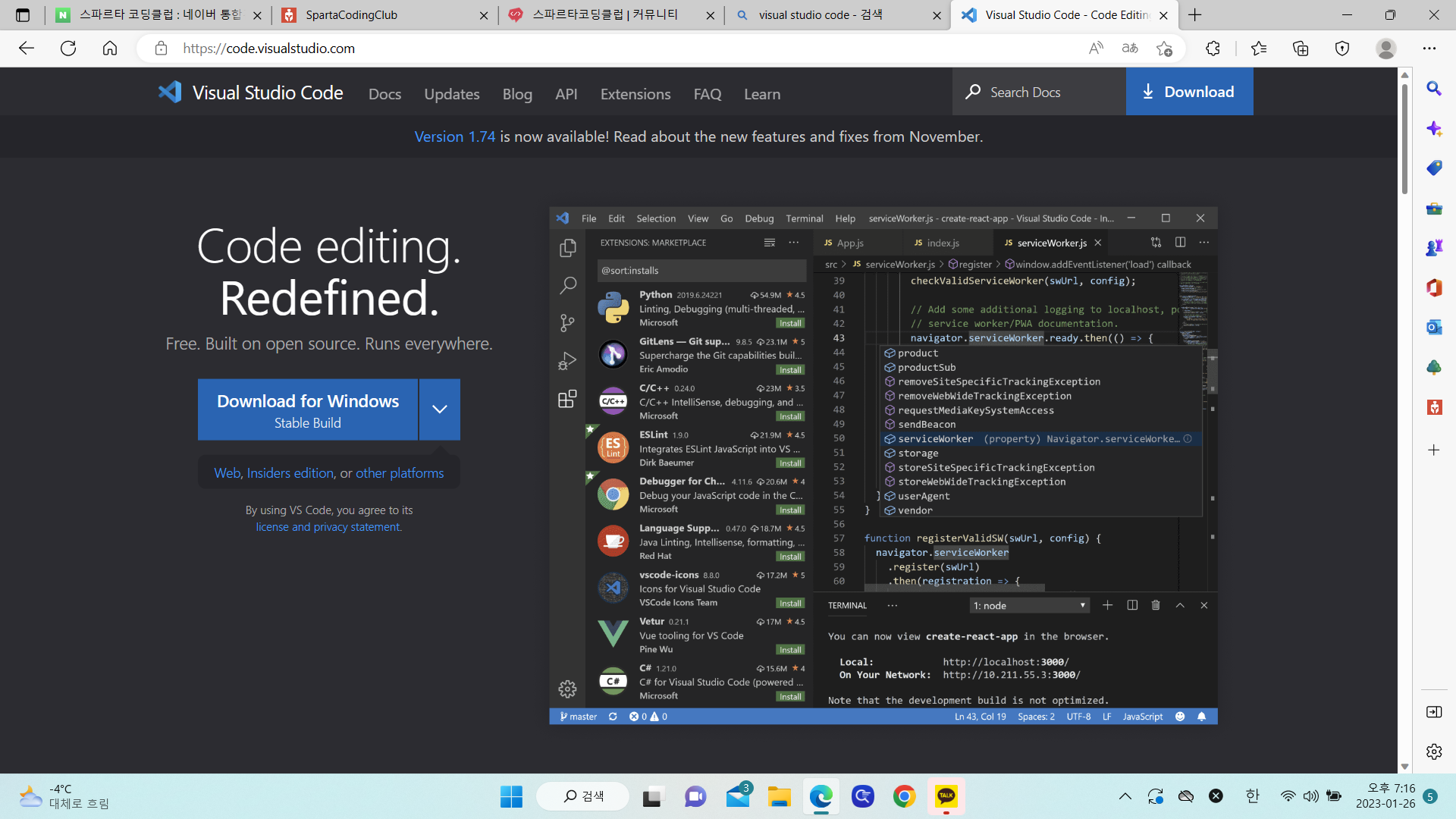
Task: Open a new browser tab
Action: coord(1195,15)
